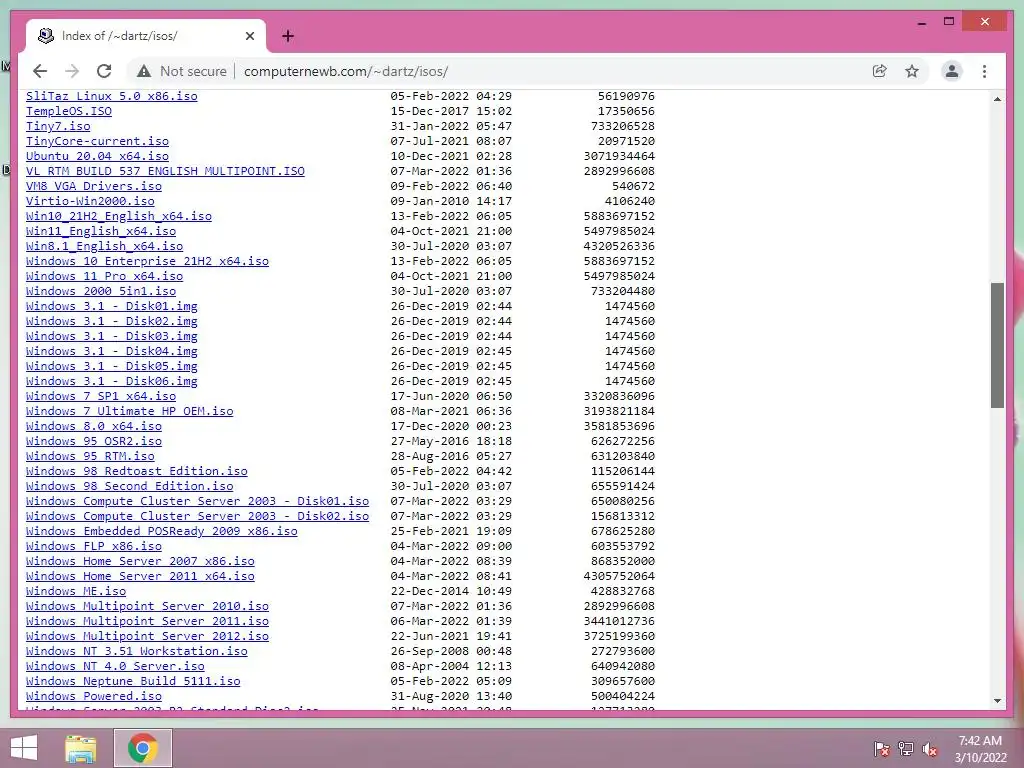The height and width of the screenshot is (768, 1024).
Task: Click the Windows_7_Ultimate_HP_OEM.iso link
Action: point(129,411)
